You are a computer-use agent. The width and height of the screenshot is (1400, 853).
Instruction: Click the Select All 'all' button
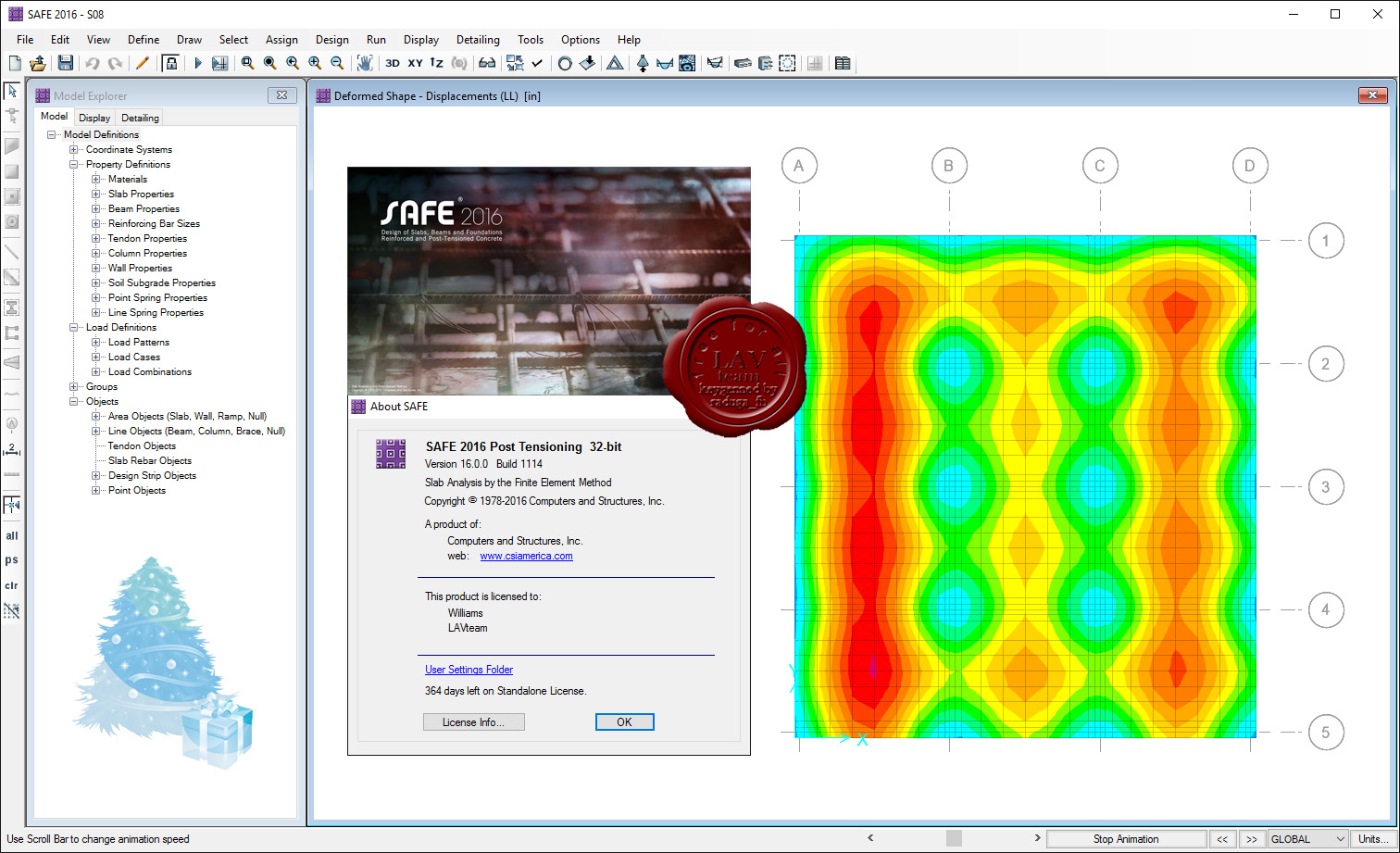(x=12, y=535)
